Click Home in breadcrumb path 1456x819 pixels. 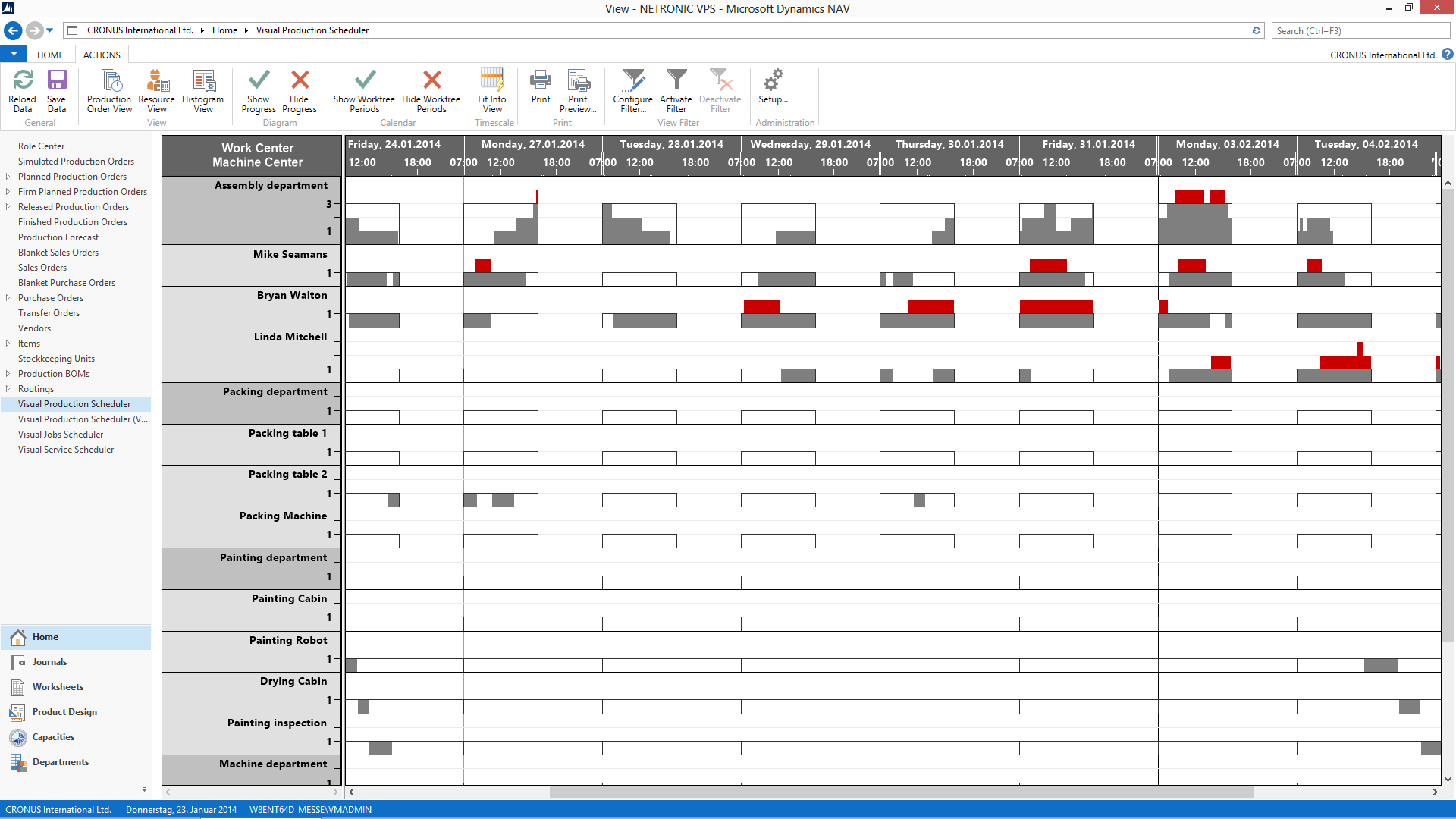[224, 30]
